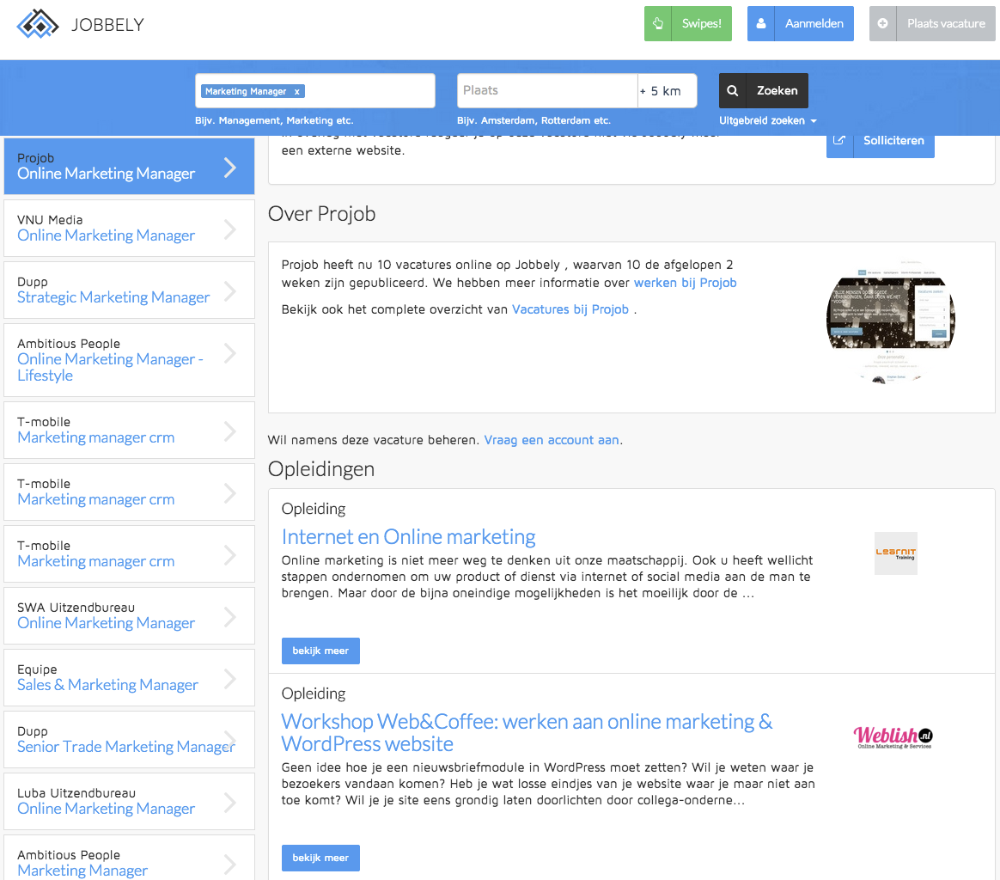Click the LearnIT Training logo
Screen dimensions: 1000x880
click(x=895, y=553)
